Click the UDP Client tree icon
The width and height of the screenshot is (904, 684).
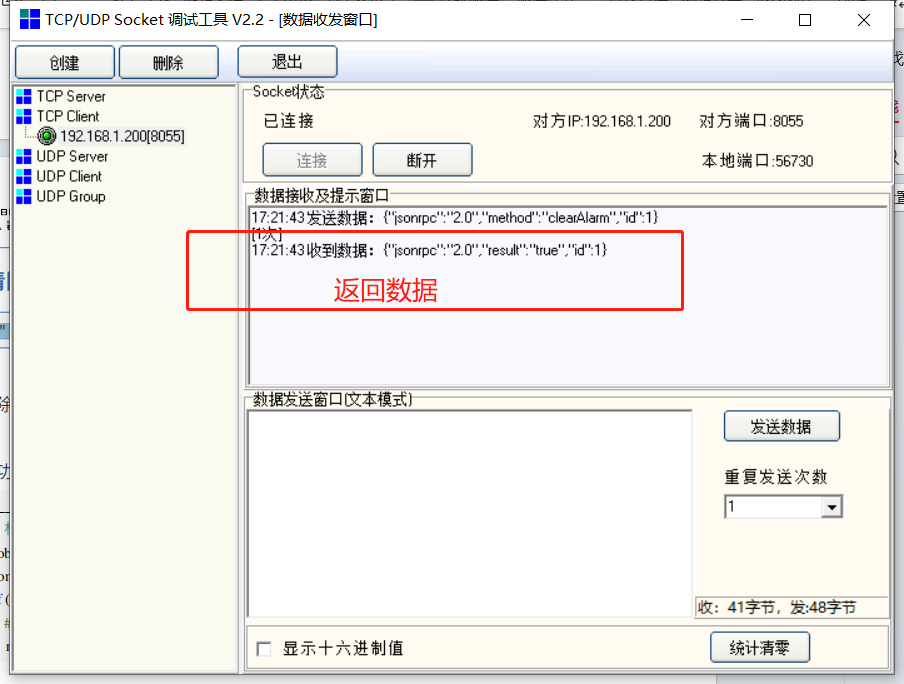24,177
